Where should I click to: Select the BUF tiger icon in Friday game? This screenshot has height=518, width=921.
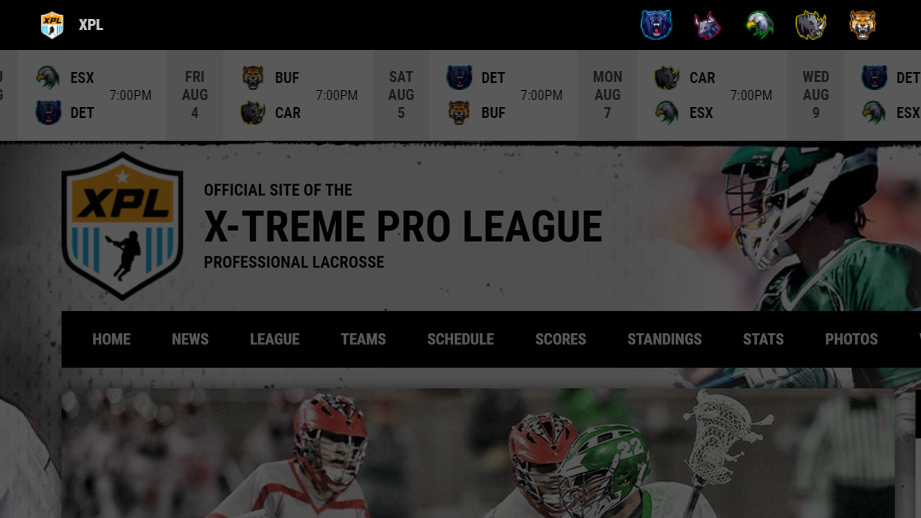[x=253, y=78]
